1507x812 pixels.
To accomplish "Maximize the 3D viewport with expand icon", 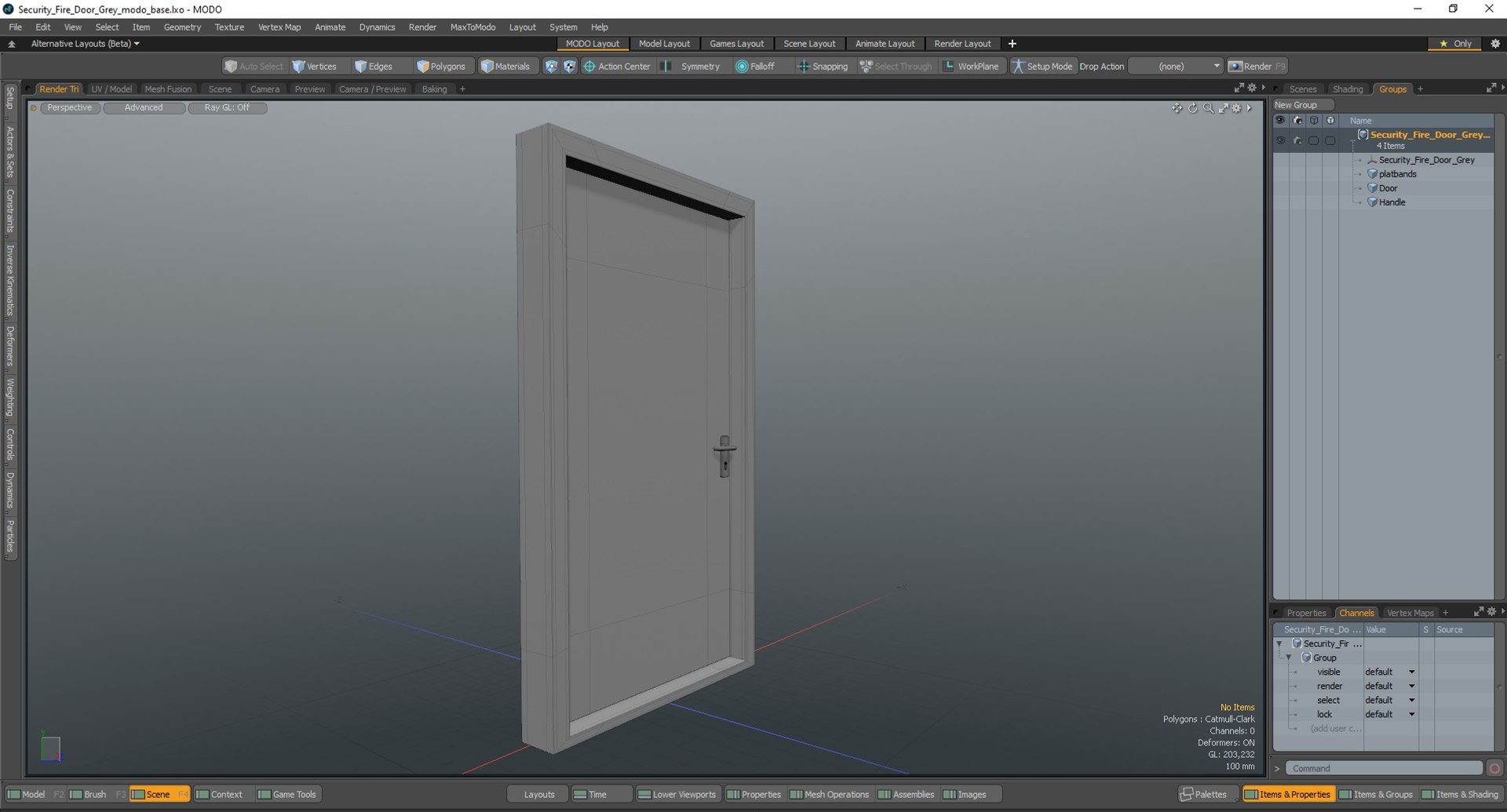I will pyautogui.click(x=1223, y=108).
